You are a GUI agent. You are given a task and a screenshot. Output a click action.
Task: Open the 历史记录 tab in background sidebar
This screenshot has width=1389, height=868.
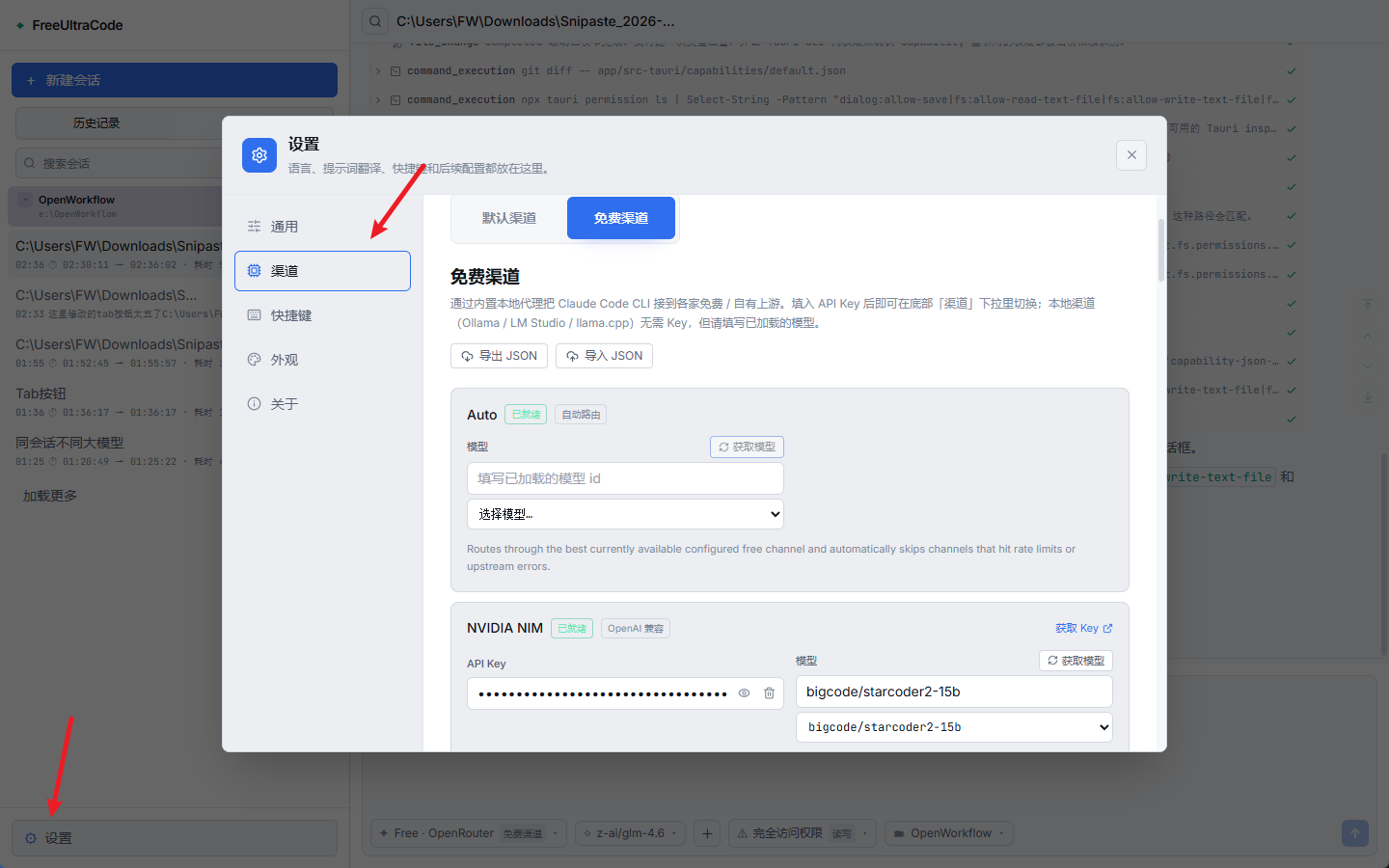pos(96,123)
